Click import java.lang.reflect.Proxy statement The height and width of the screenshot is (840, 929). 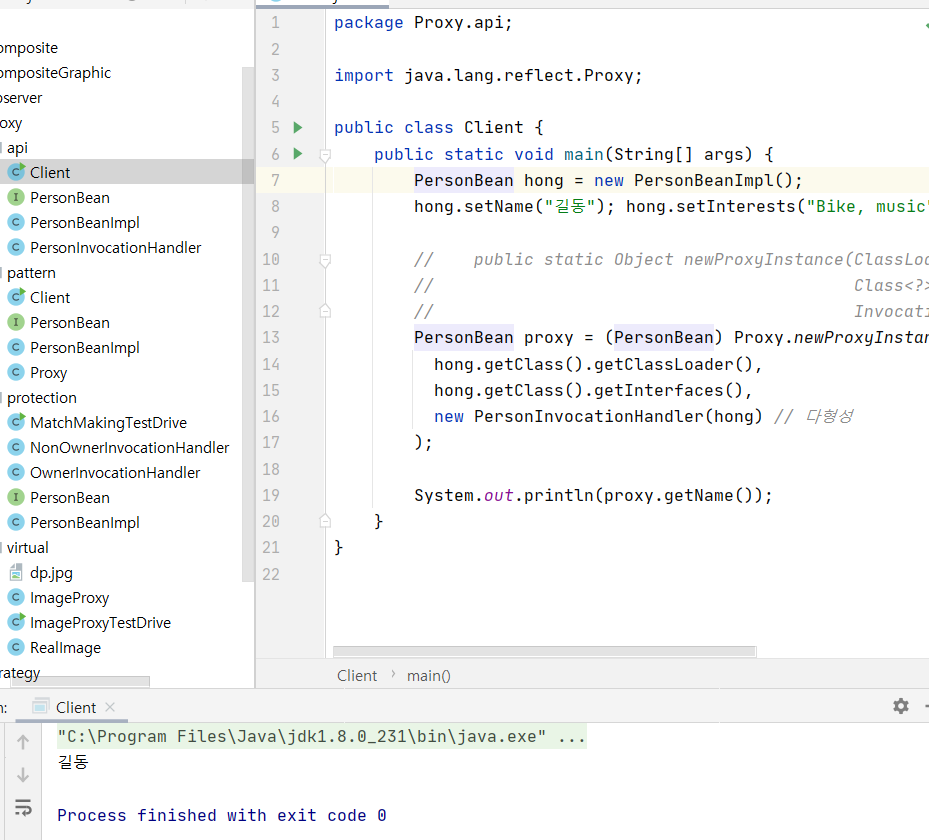[488, 75]
